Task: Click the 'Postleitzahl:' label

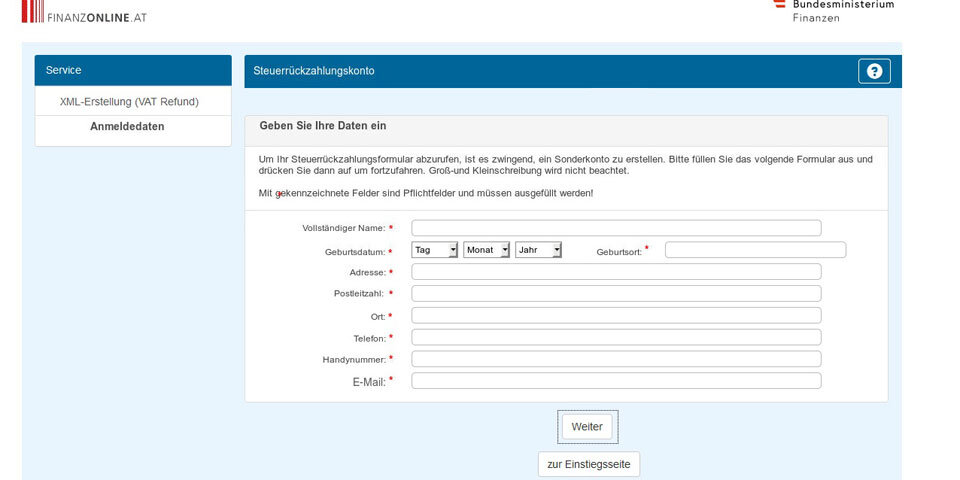Action: 359,293
